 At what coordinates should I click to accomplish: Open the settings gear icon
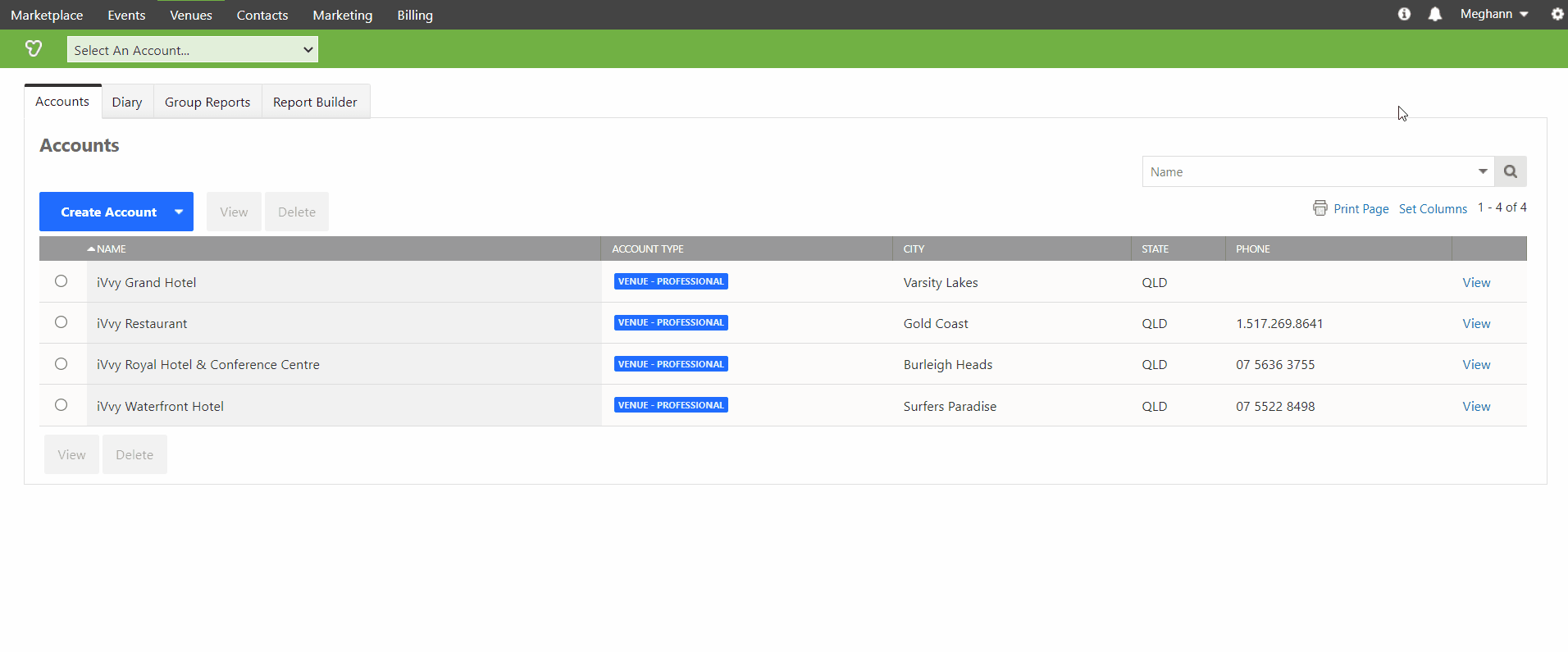pos(1557,14)
